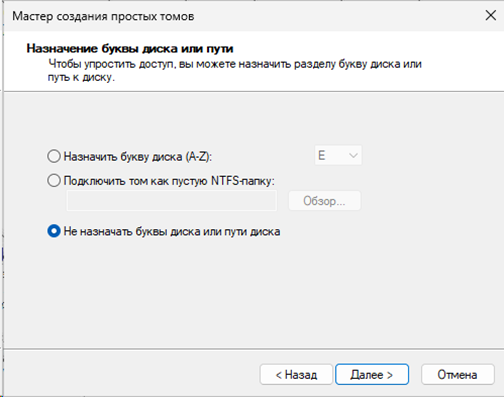Choose the 'Подключить том как пустую NTFS-папку' radio
The width and height of the screenshot is (504, 397).
click(x=54, y=180)
